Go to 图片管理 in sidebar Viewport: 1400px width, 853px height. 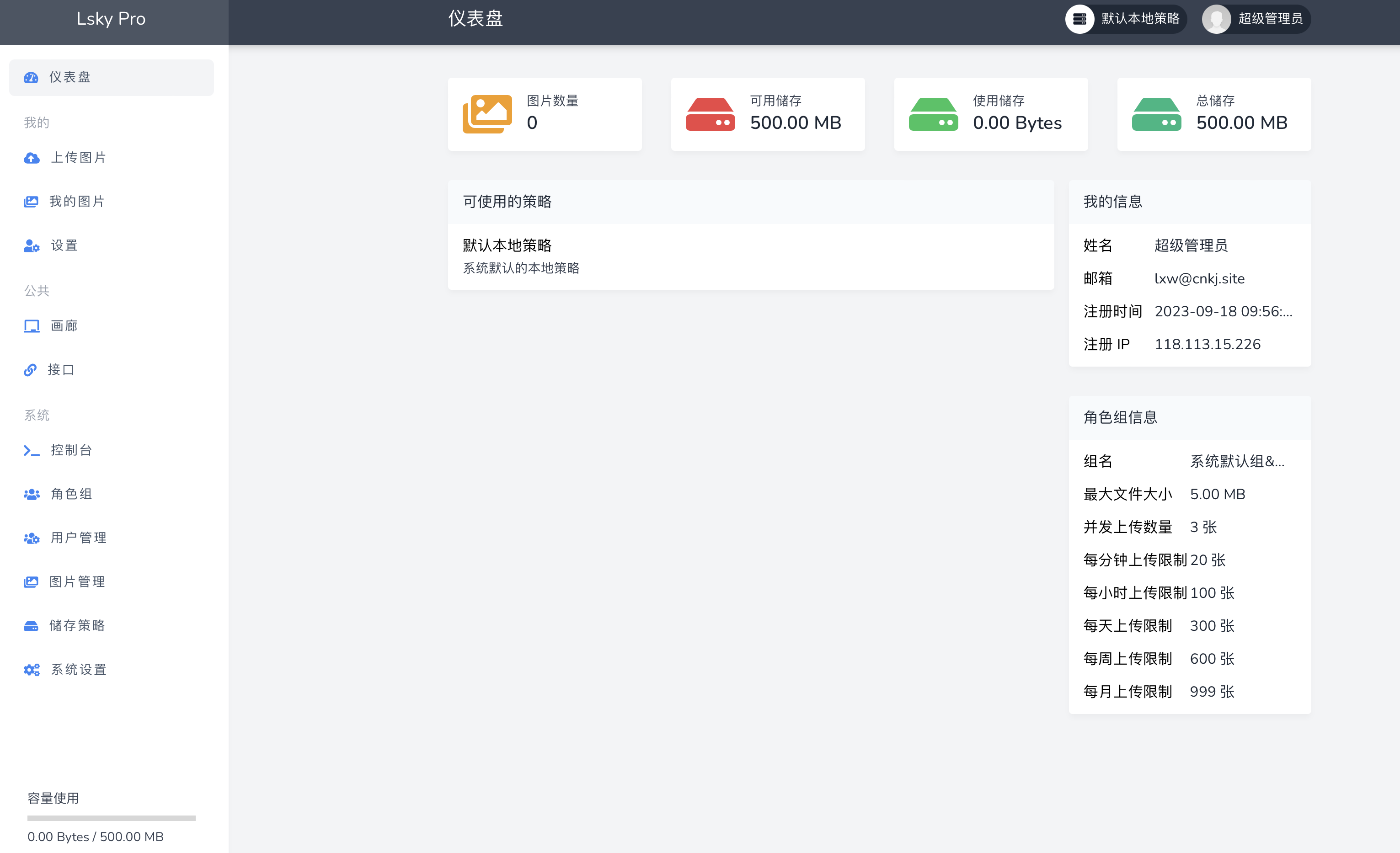77,581
